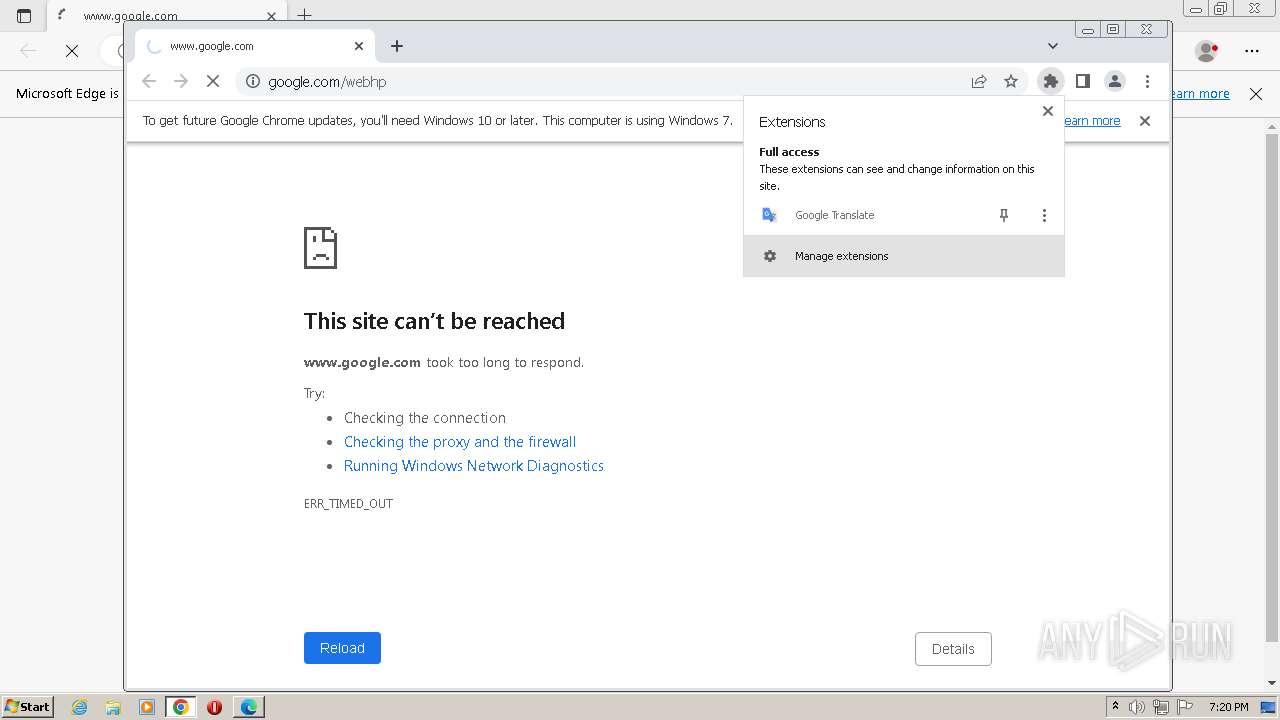The width and height of the screenshot is (1280, 720).
Task: Open Chrome Extensions puzzle icon
Action: 1050,81
